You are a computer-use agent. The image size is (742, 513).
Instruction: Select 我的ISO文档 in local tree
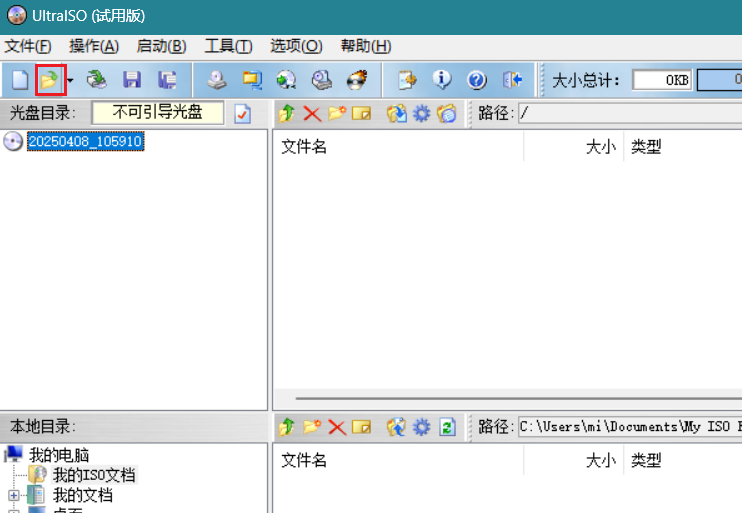[94, 475]
